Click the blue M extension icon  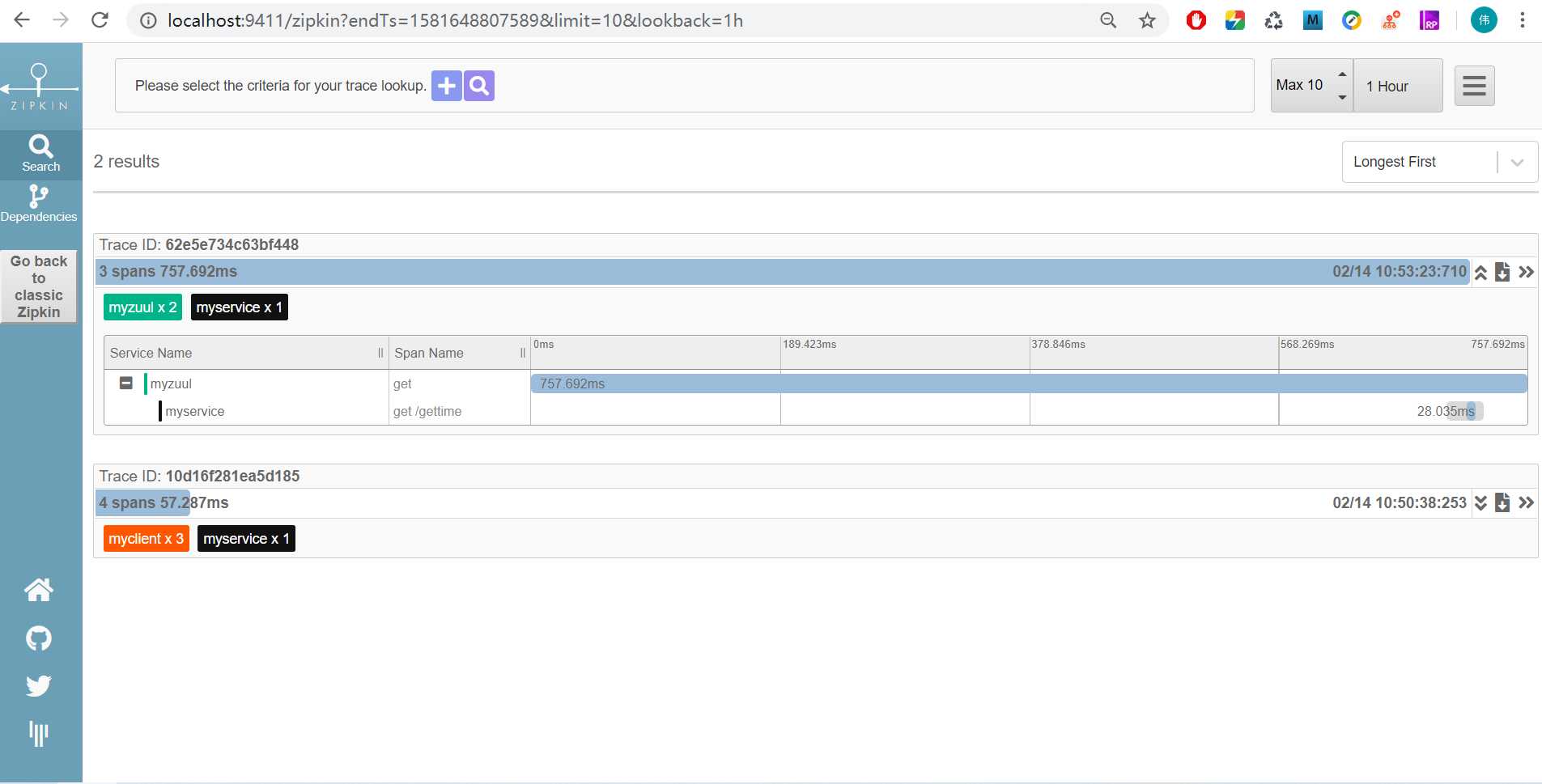point(1312,20)
